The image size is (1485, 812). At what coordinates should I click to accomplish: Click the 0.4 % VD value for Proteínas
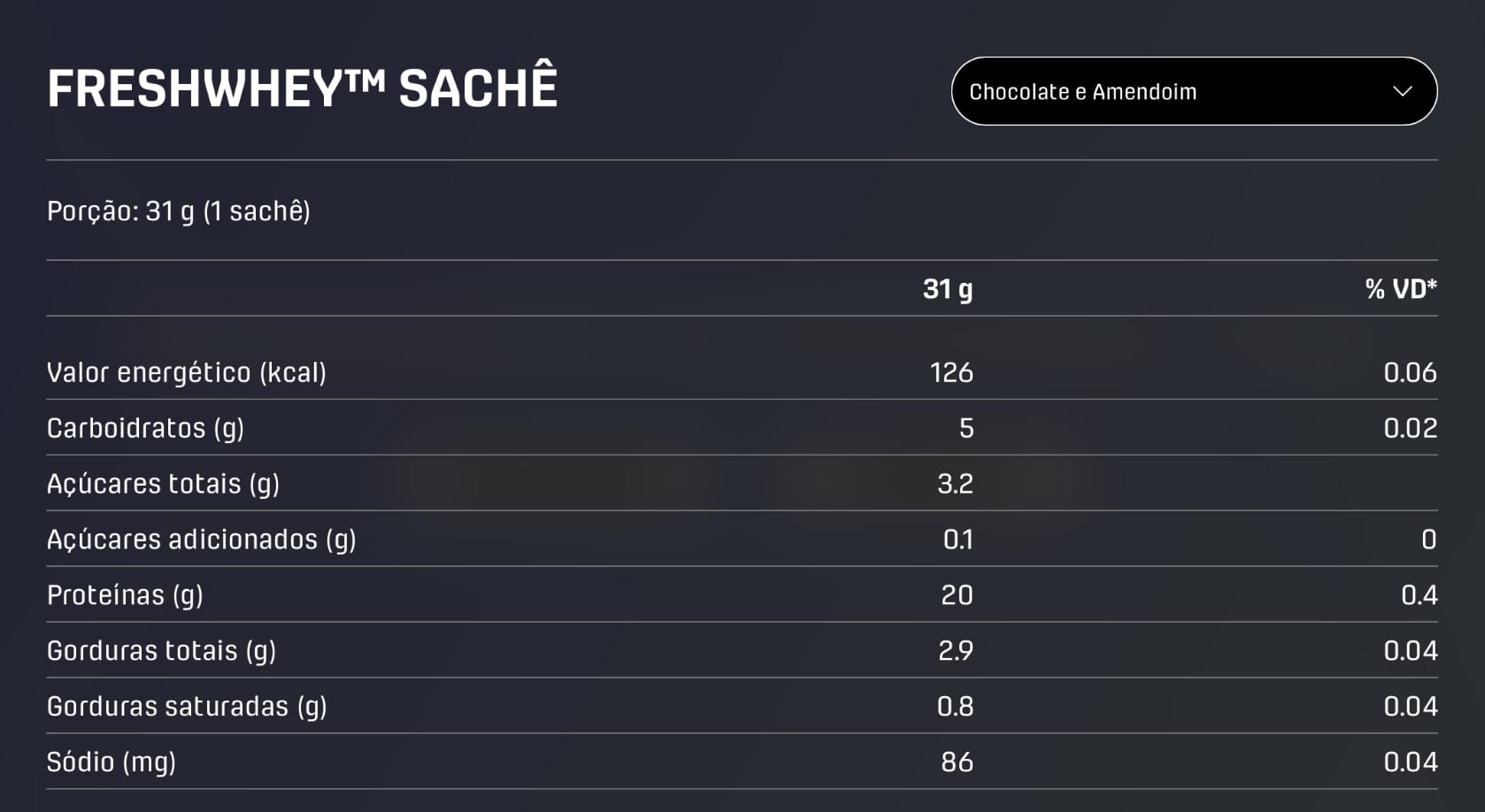1419,596
